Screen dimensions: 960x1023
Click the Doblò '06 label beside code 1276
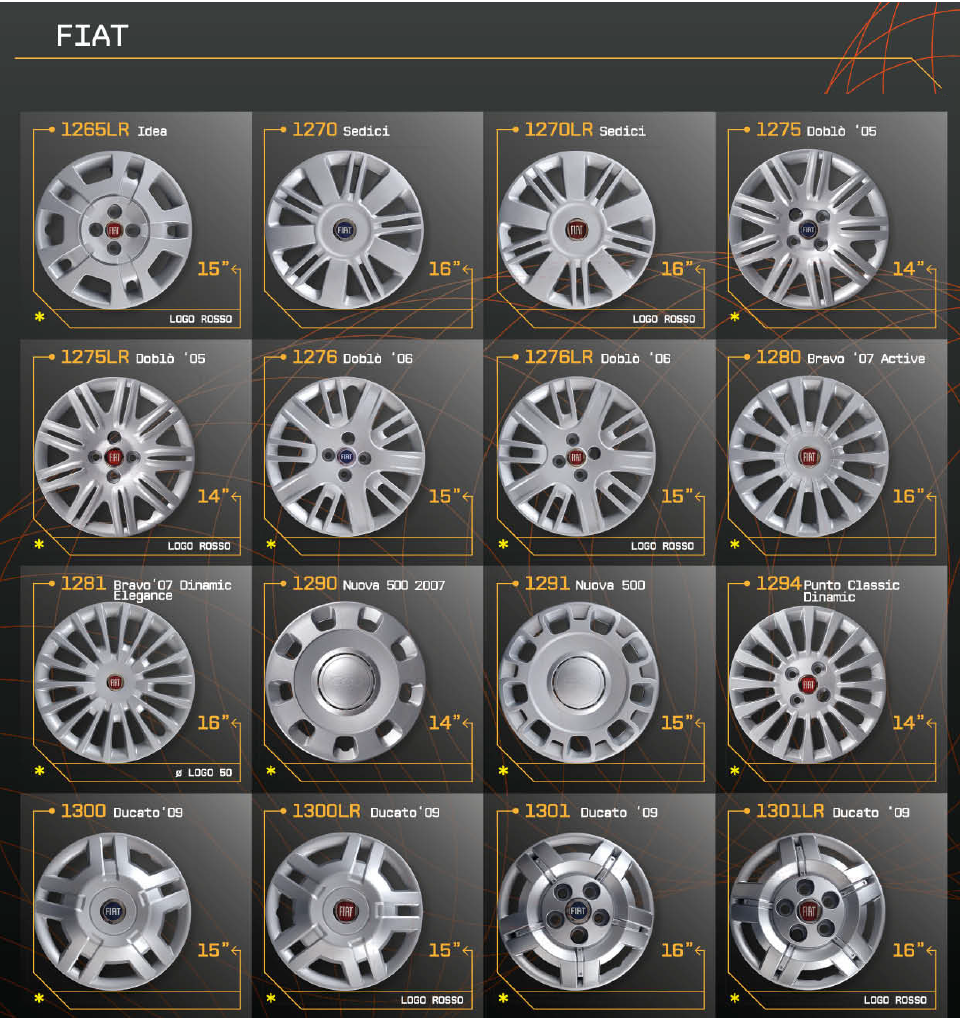tap(378, 358)
